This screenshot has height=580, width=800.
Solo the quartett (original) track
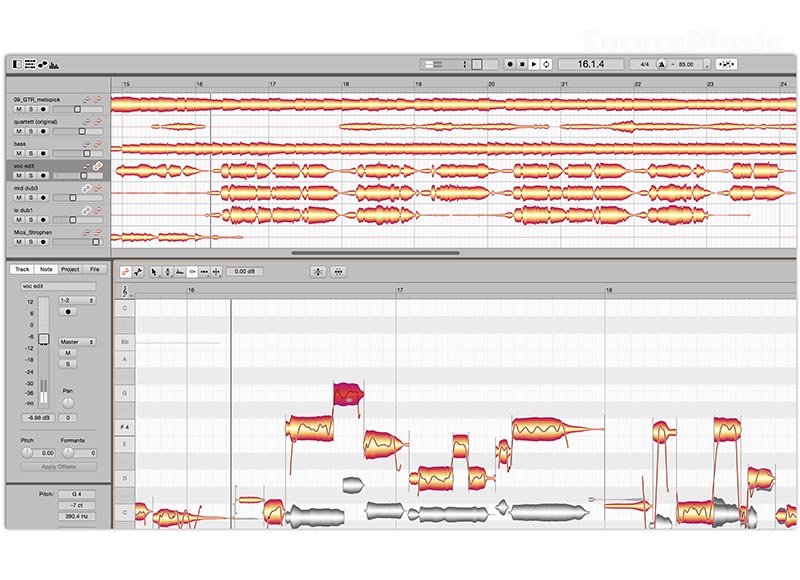pyautogui.click(x=31, y=132)
